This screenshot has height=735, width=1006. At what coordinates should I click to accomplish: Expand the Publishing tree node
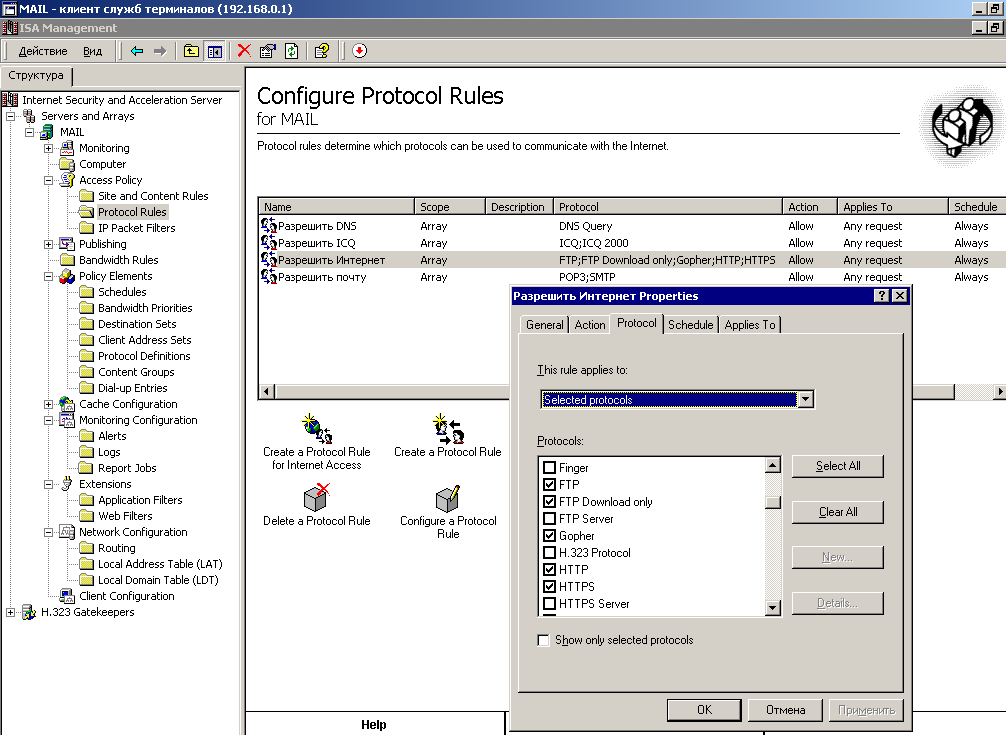tap(49, 244)
